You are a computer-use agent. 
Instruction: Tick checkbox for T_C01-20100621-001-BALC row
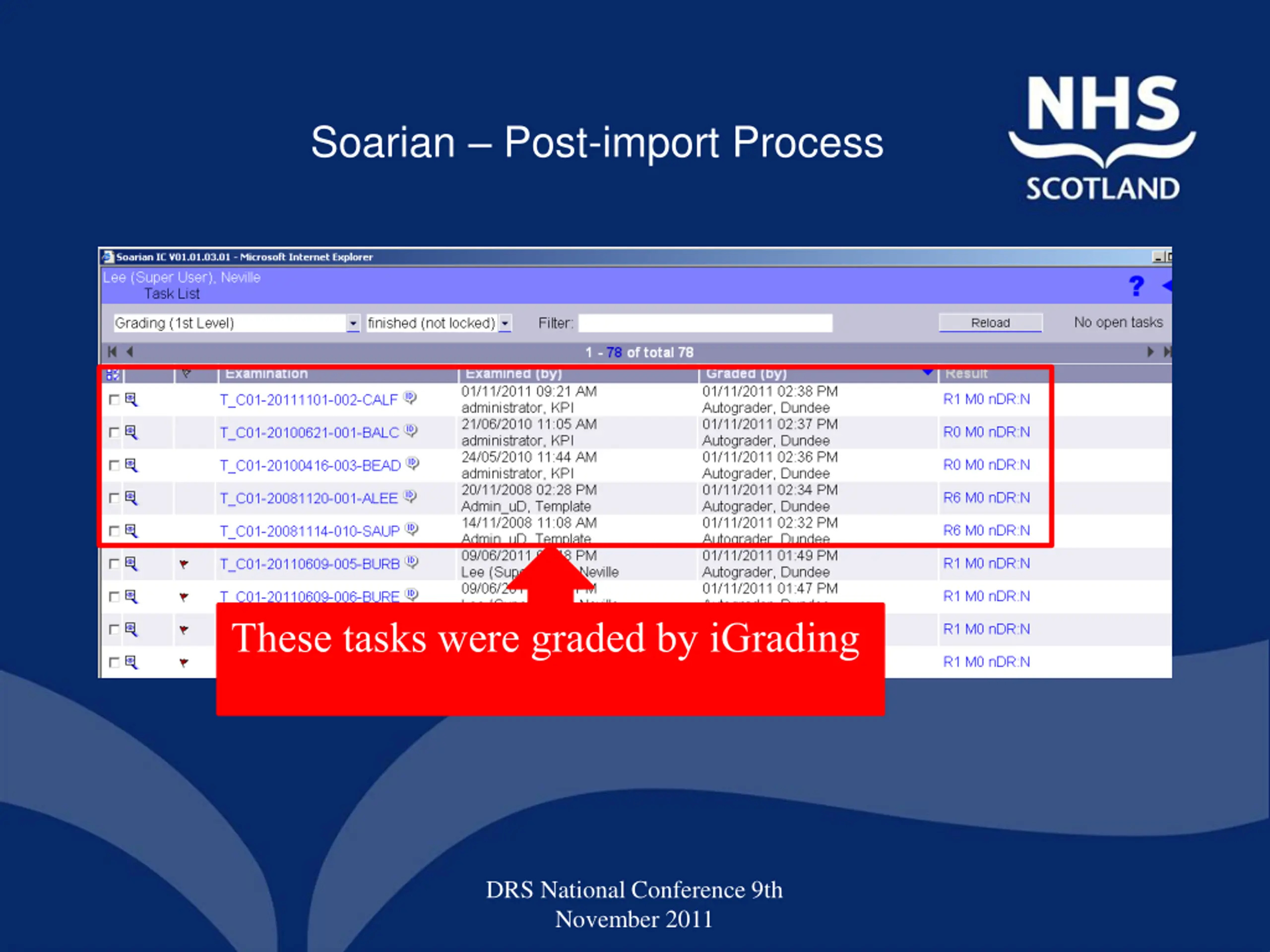[x=114, y=432]
